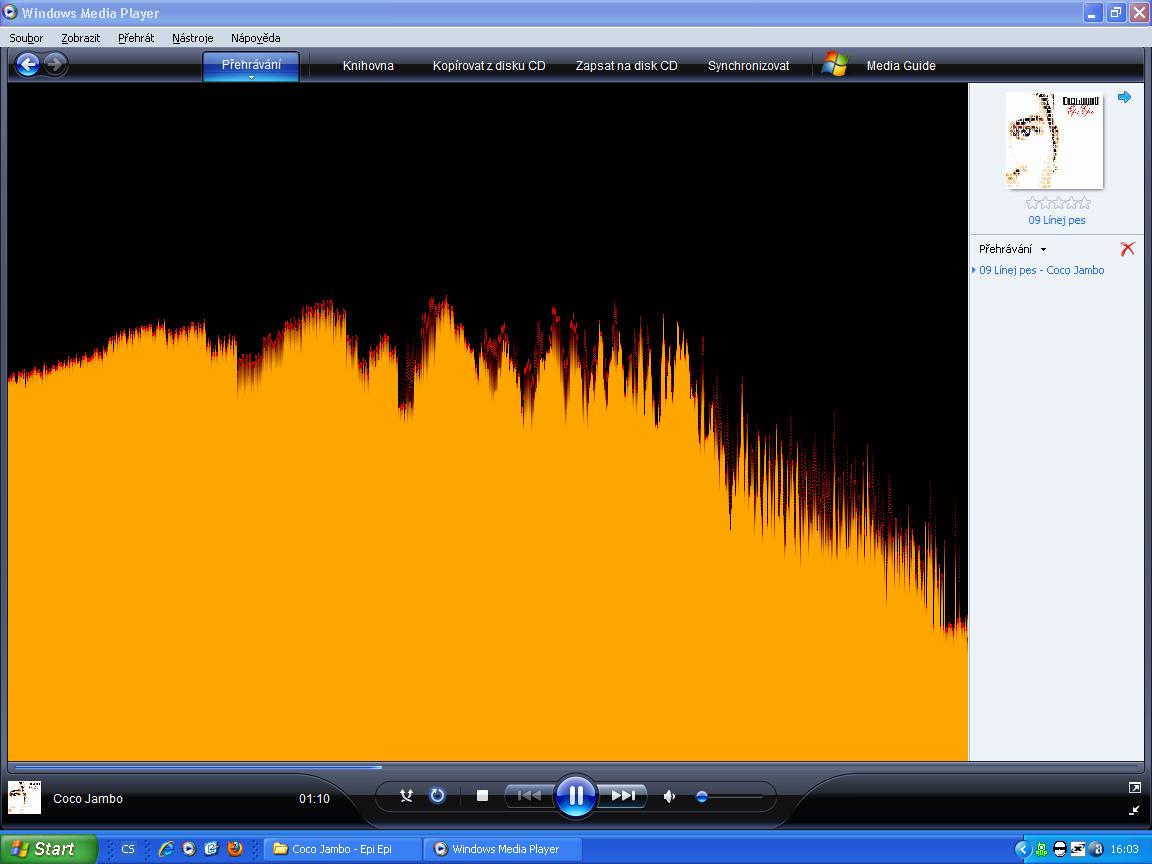Open the Media Guide link

coord(900,66)
